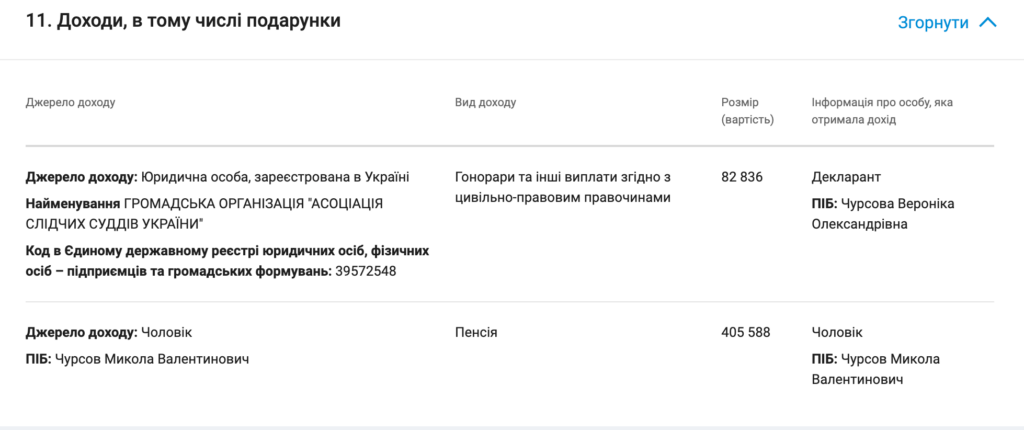Click the Інформація про особу column header

881,111
